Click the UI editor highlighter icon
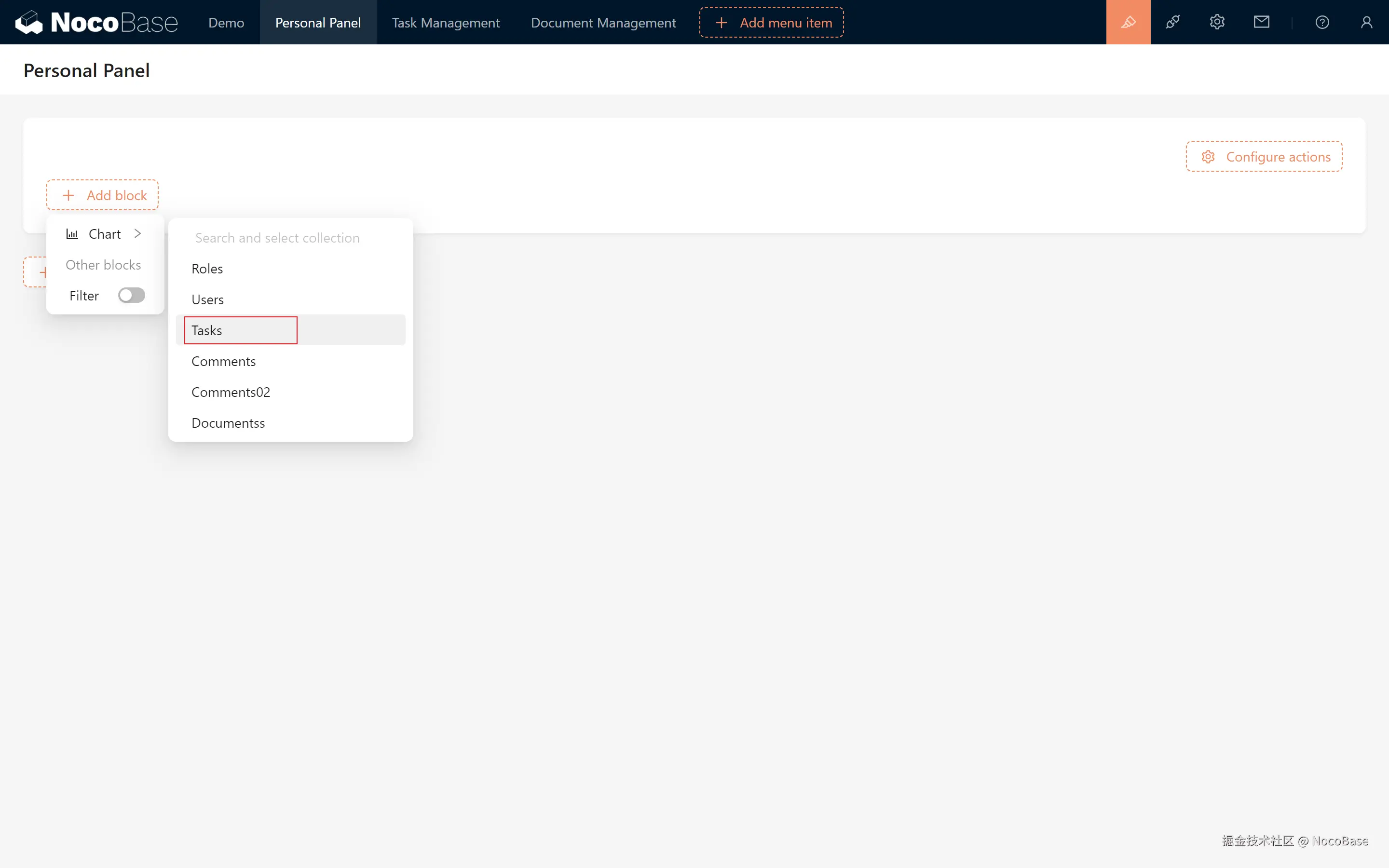The height and width of the screenshot is (868, 1389). [x=1128, y=22]
